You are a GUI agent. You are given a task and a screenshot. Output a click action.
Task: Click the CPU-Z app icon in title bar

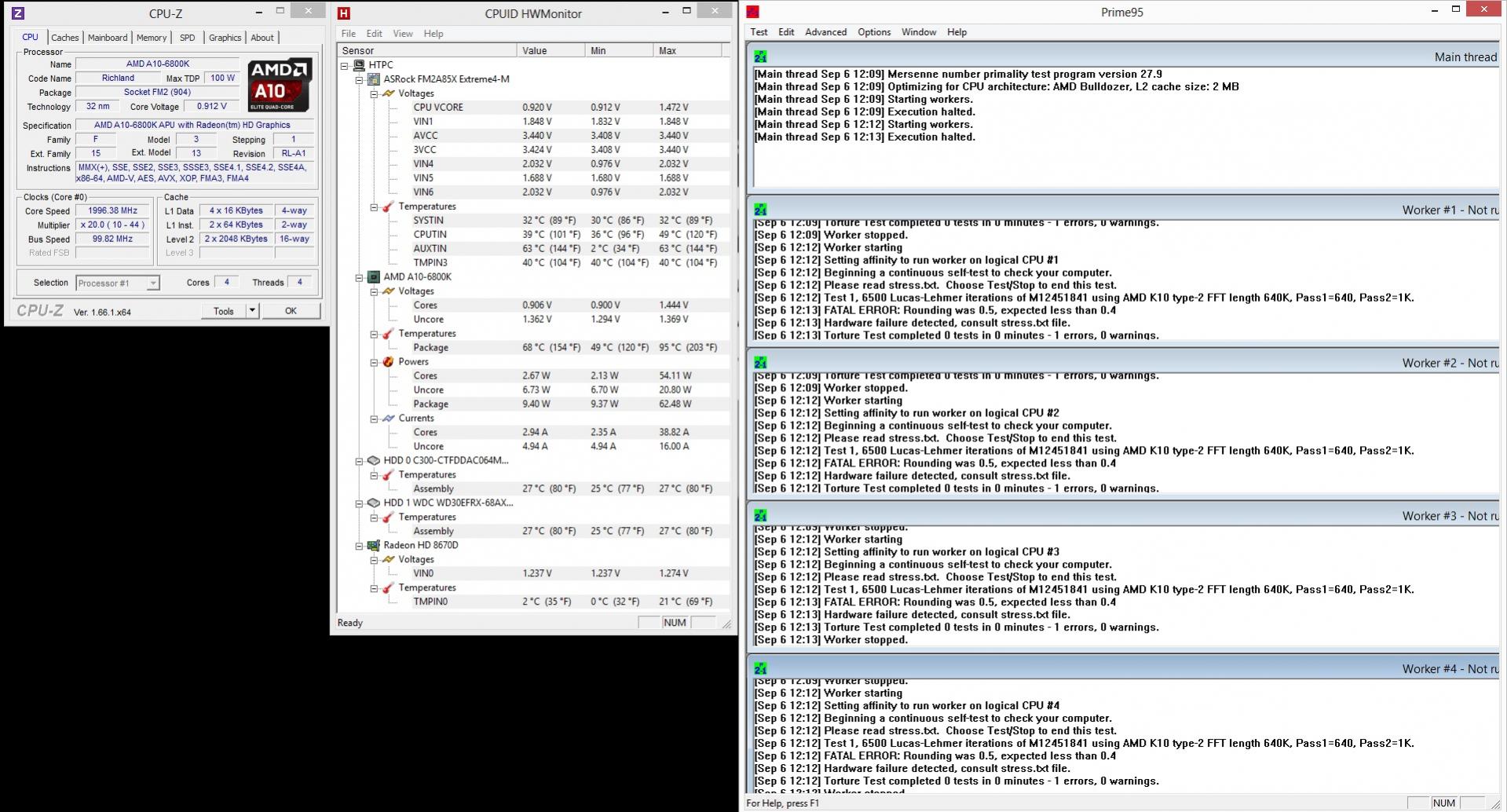pyautogui.click(x=19, y=13)
